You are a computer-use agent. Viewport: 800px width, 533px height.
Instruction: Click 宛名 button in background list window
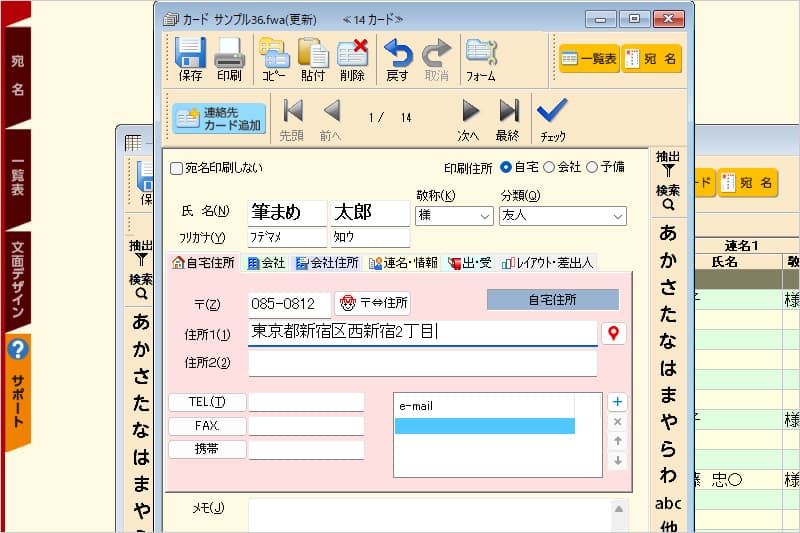(748, 183)
